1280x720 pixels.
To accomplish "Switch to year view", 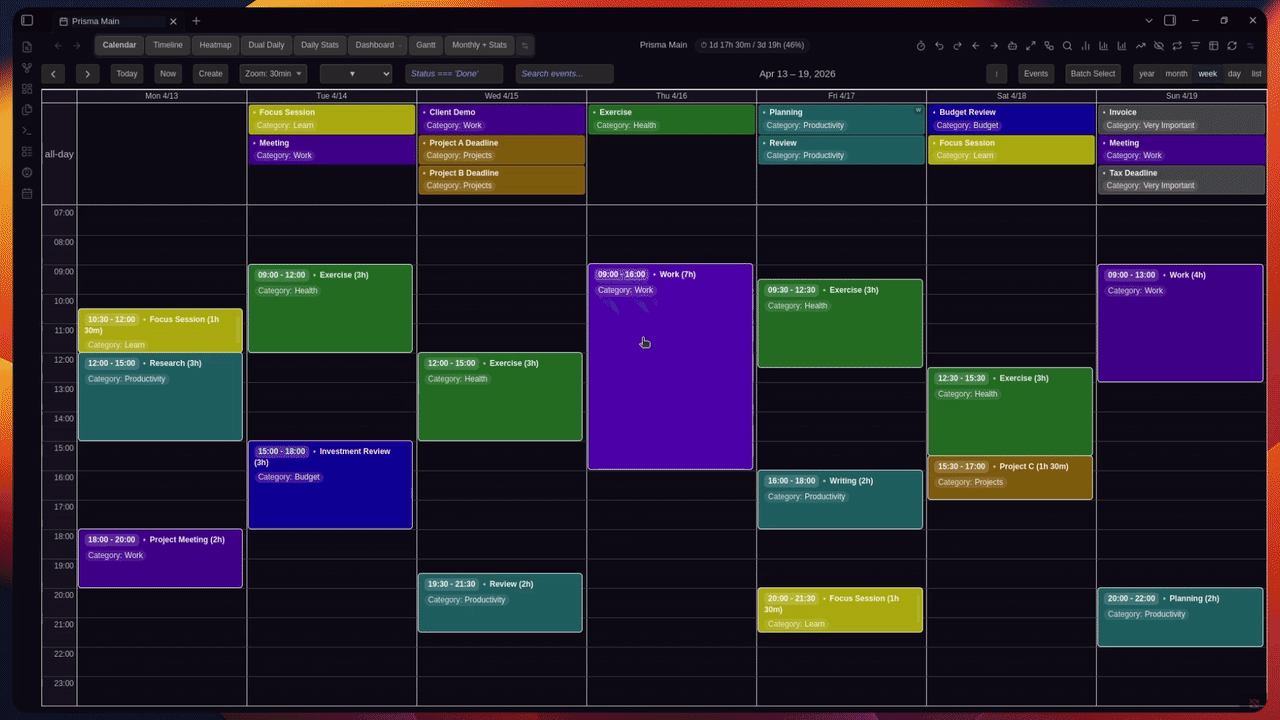I will click(x=1147, y=74).
